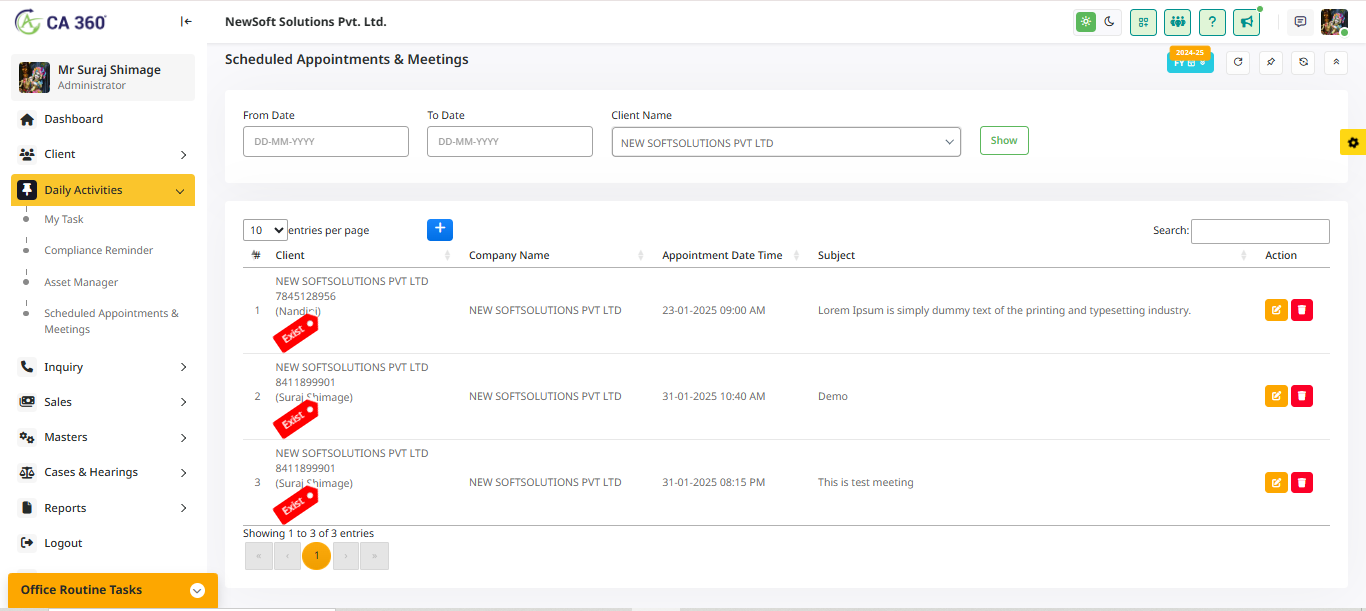Click the To Date field
This screenshot has height=611, width=1366.
coord(510,141)
